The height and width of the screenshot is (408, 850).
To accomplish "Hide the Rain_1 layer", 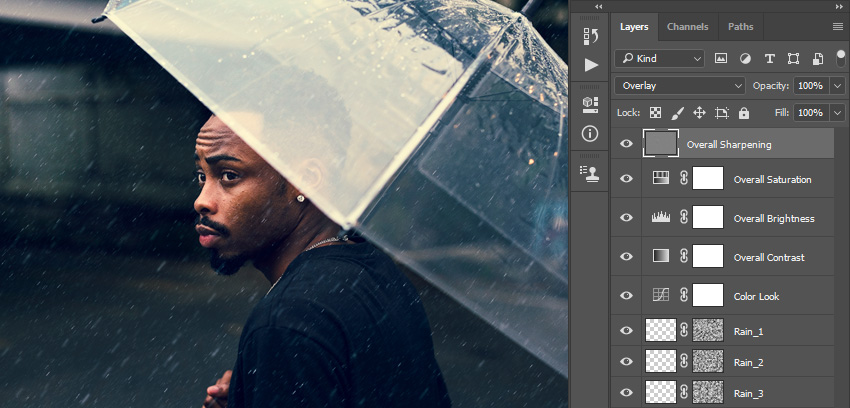I will pyautogui.click(x=626, y=330).
